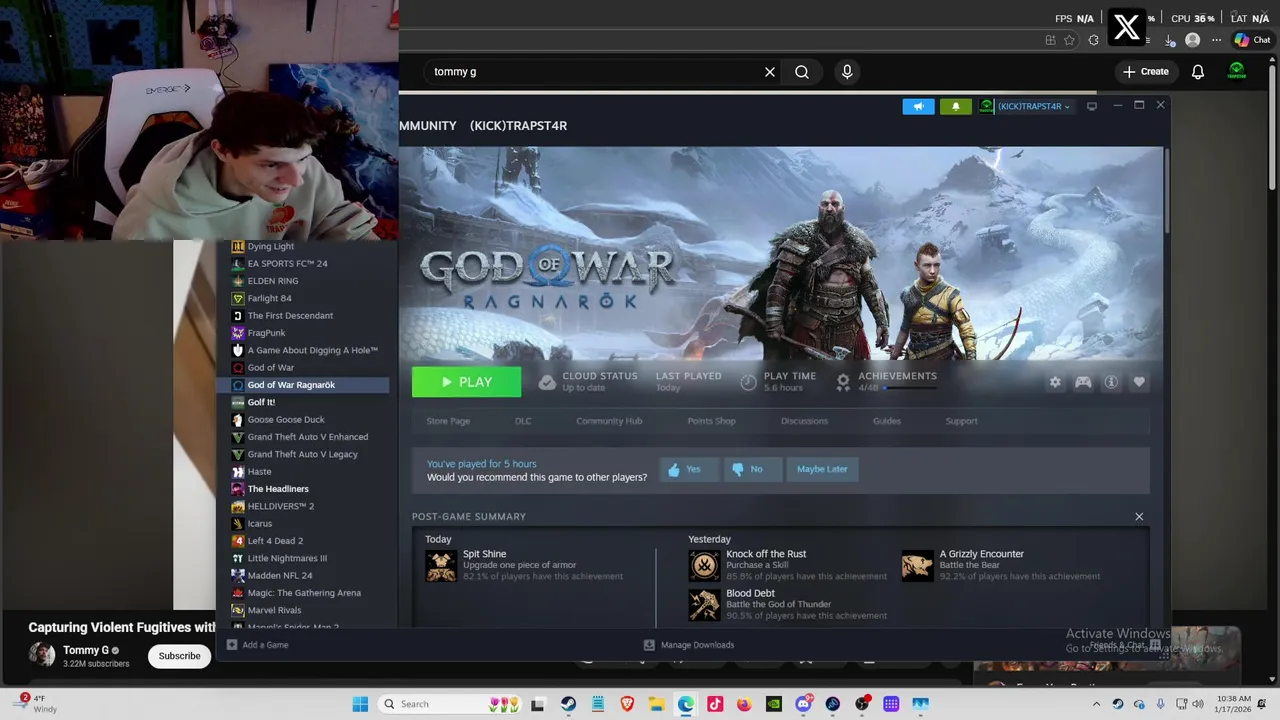Add game to favorites heart icon
1280x720 pixels.
click(x=1139, y=382)
